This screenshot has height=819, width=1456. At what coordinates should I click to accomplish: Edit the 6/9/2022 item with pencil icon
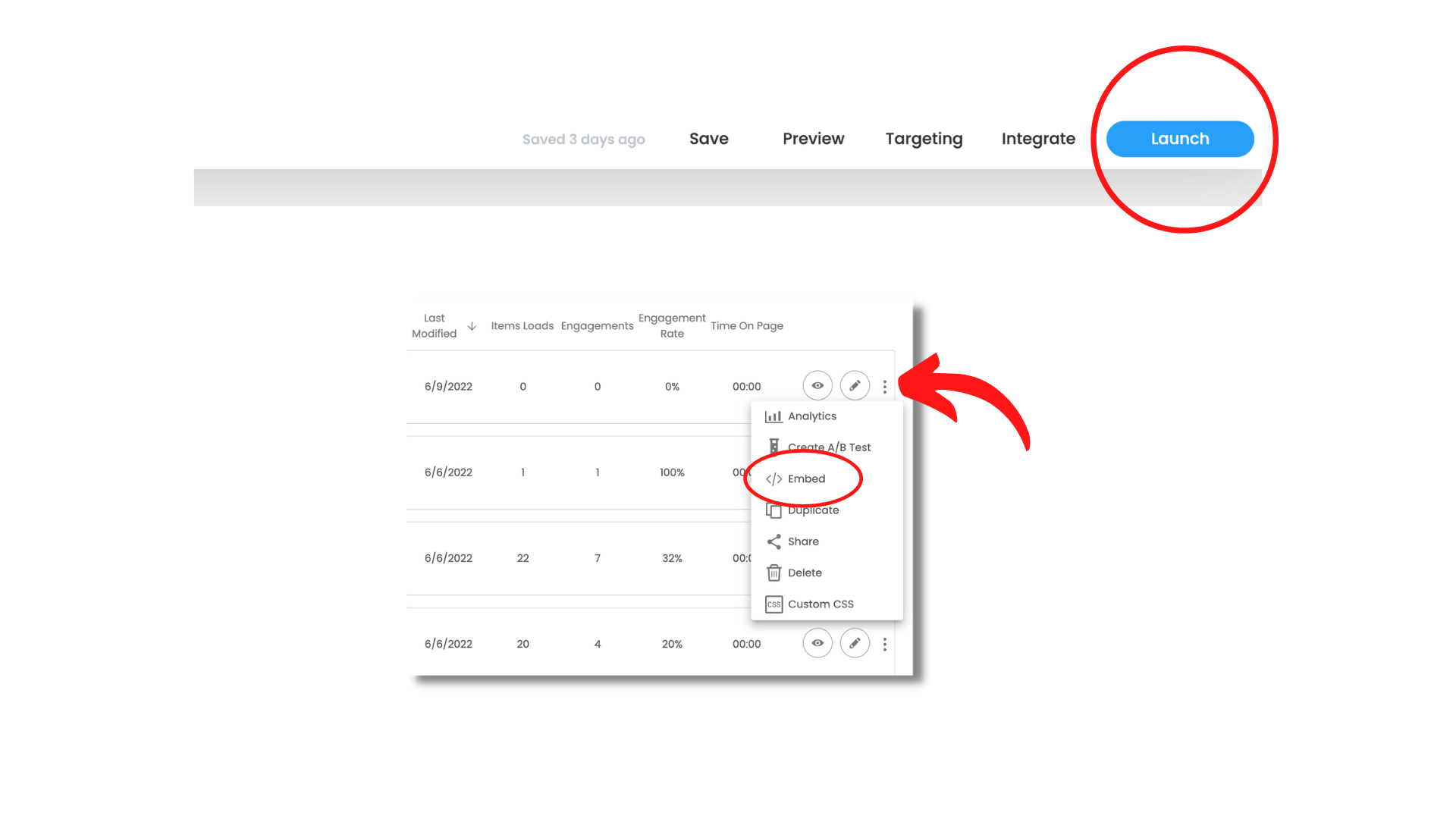pos(855,386)
